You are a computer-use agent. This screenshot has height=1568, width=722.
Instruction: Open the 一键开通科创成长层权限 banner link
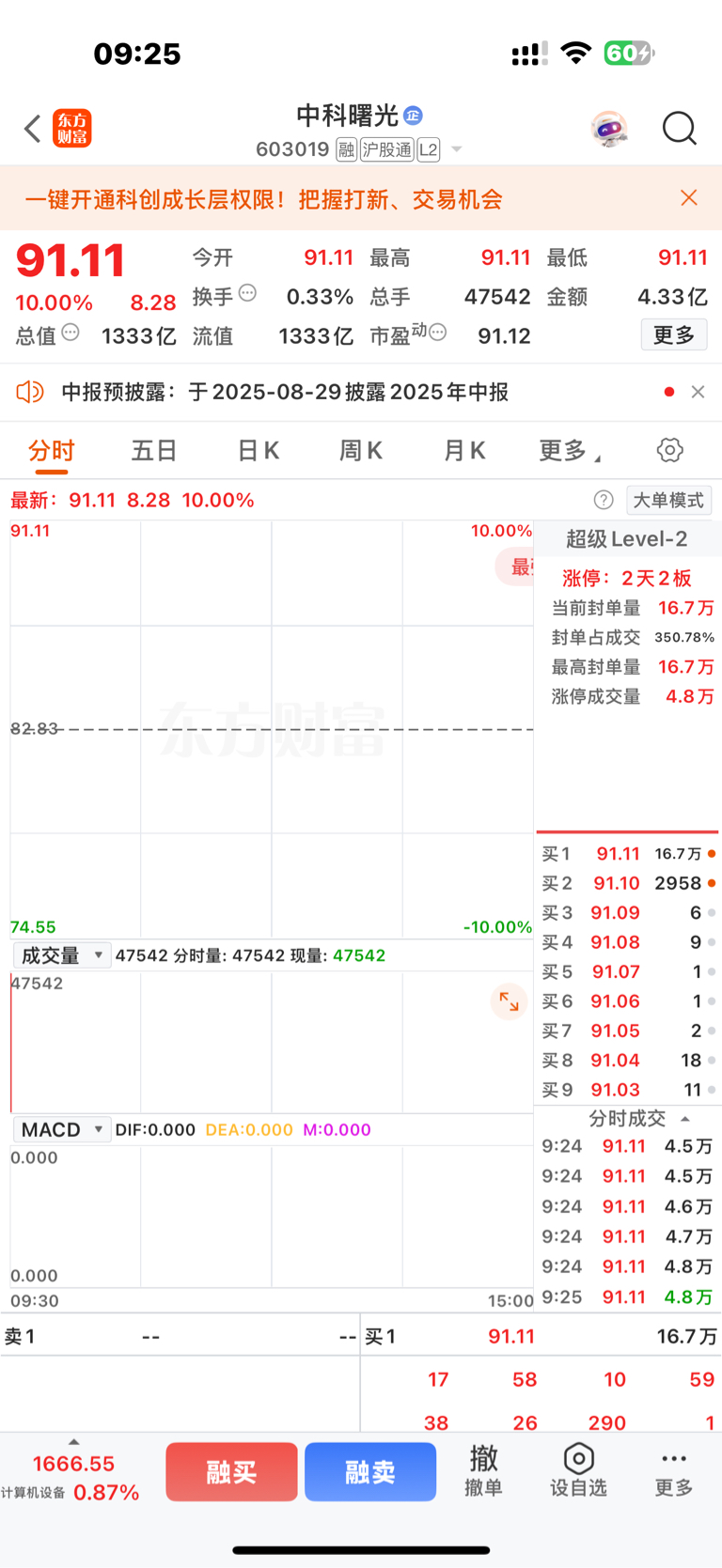(x=263, y=198)
